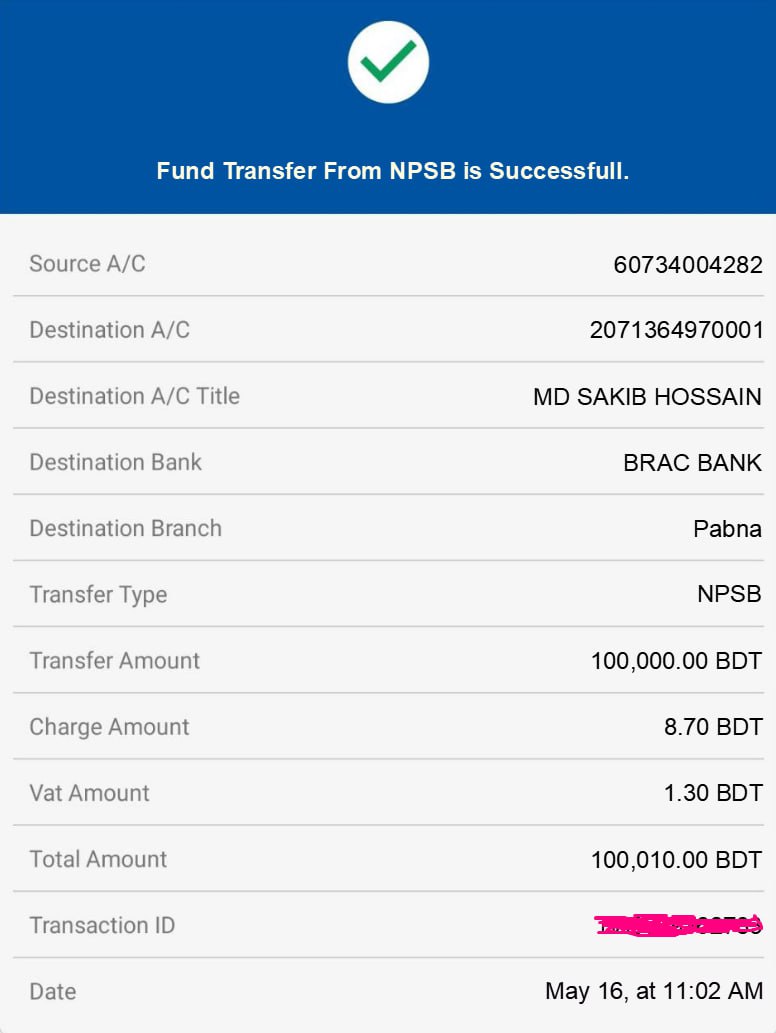Click the Destination Bank label
The height and width of the screenshot is (1033, 776).
click(x=115, y=462)
